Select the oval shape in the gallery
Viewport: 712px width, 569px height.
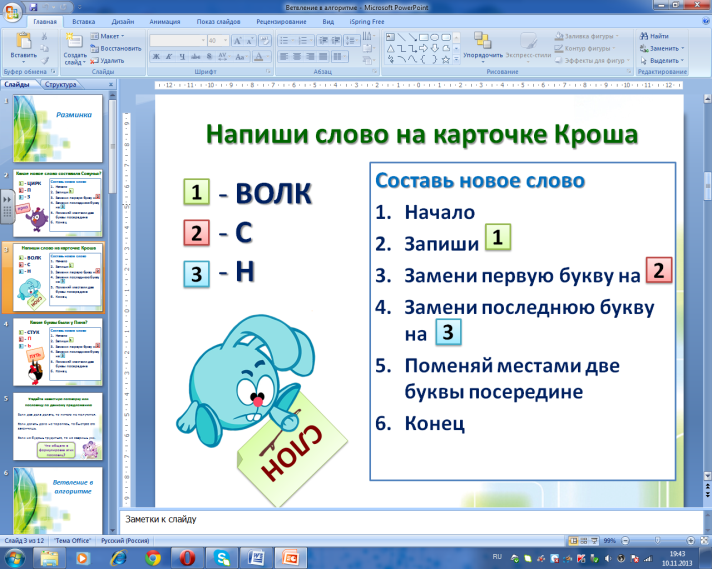[x=435, y=37]
